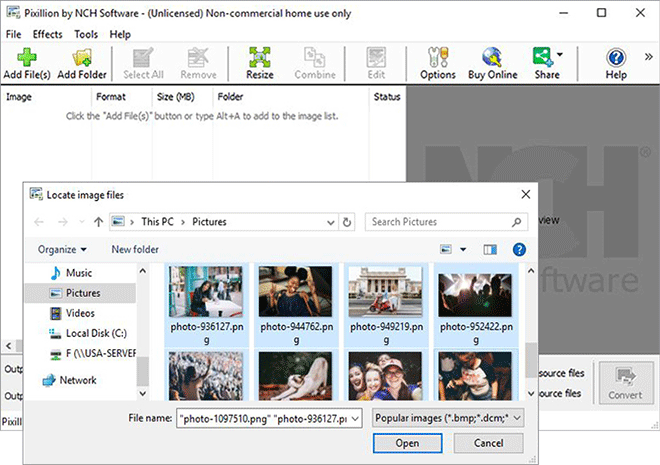660x465 pixels.
Task: Open Help from the toolbar
Action: point(616,61)
